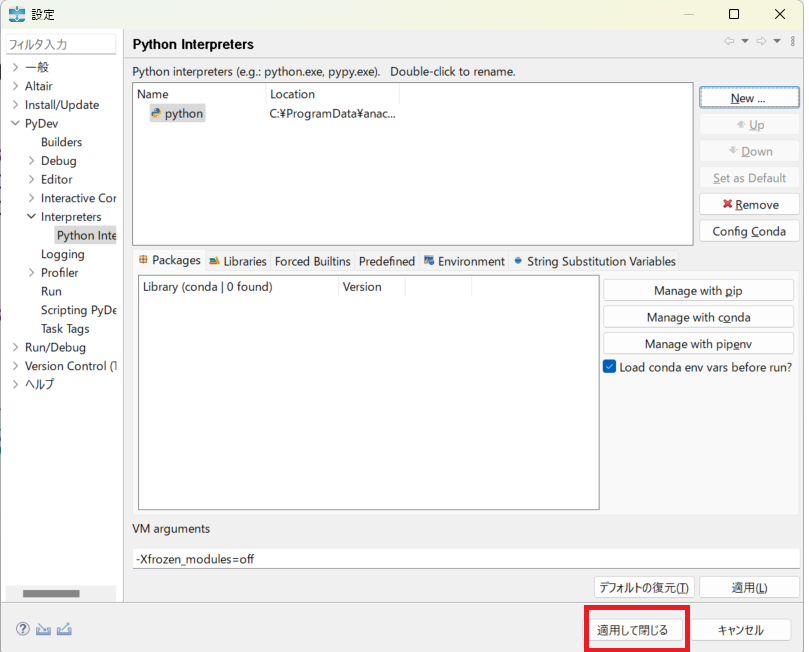
Task: Select Run under PyDev in the tree
Action: pos(51,291)
